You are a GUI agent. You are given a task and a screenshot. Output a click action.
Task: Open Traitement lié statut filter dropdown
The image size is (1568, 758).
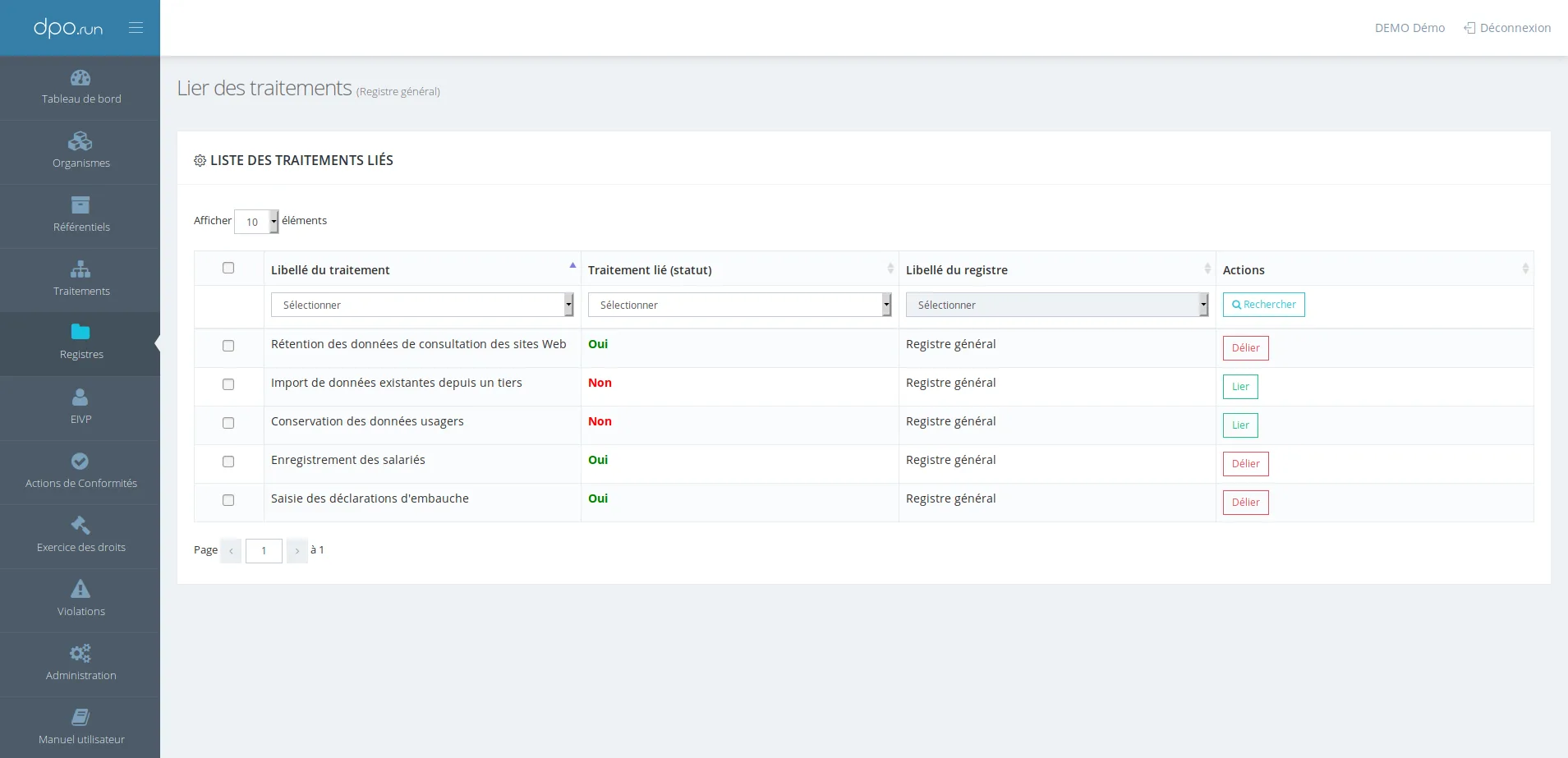point(739,305)
